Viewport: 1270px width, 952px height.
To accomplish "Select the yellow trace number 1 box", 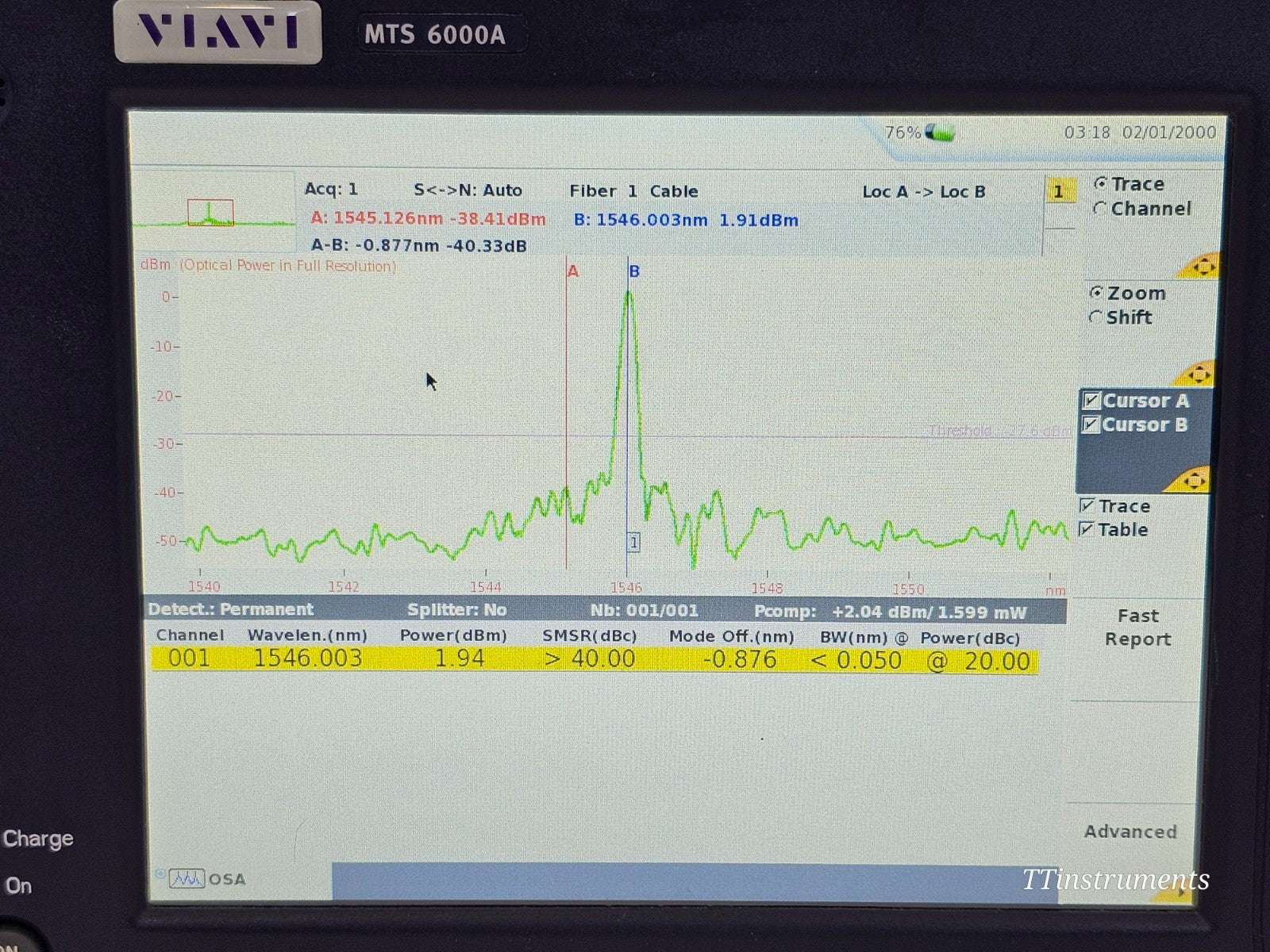I will (x=1060, y=191).
